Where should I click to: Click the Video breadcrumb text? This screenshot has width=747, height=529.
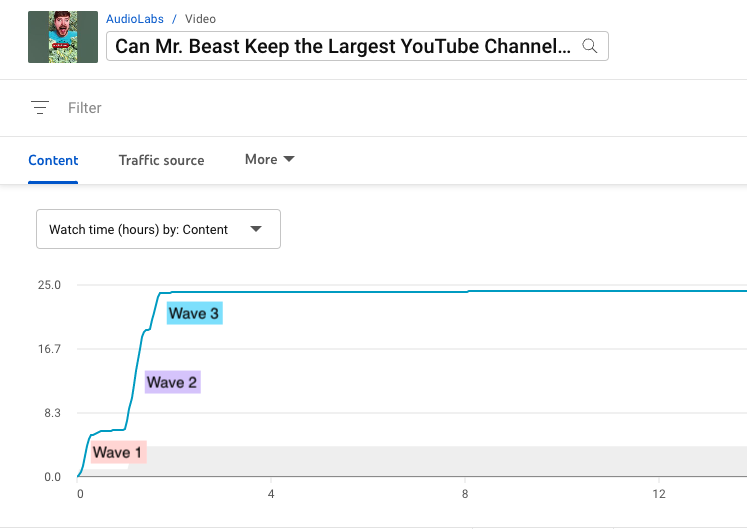(x=200, y=19)
